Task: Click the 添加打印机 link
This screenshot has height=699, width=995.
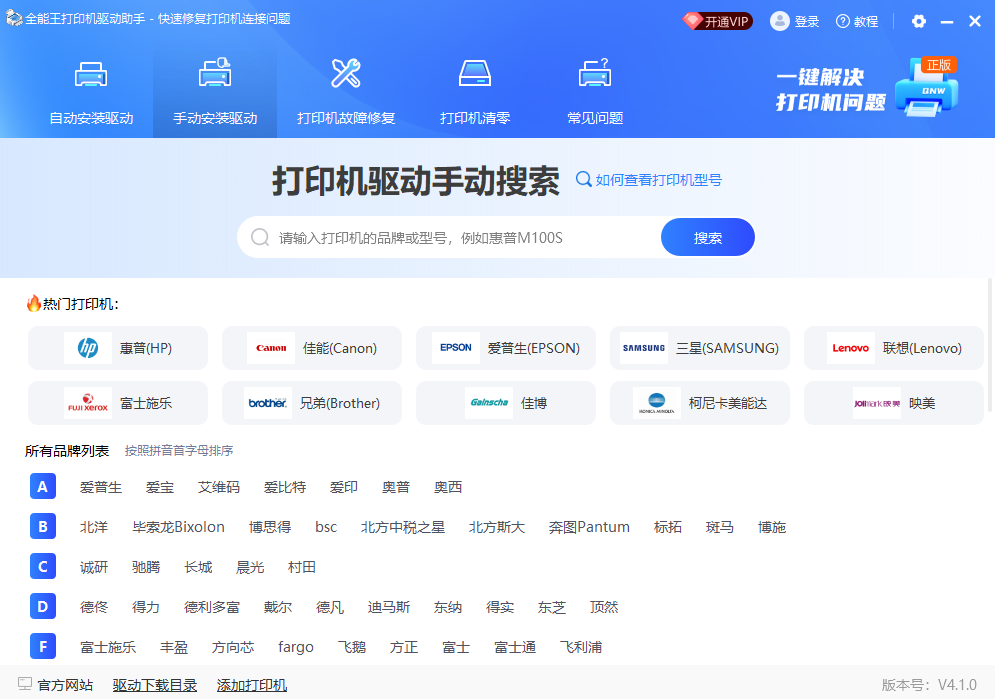Action: pyautogui.click(x=252, y=685)
